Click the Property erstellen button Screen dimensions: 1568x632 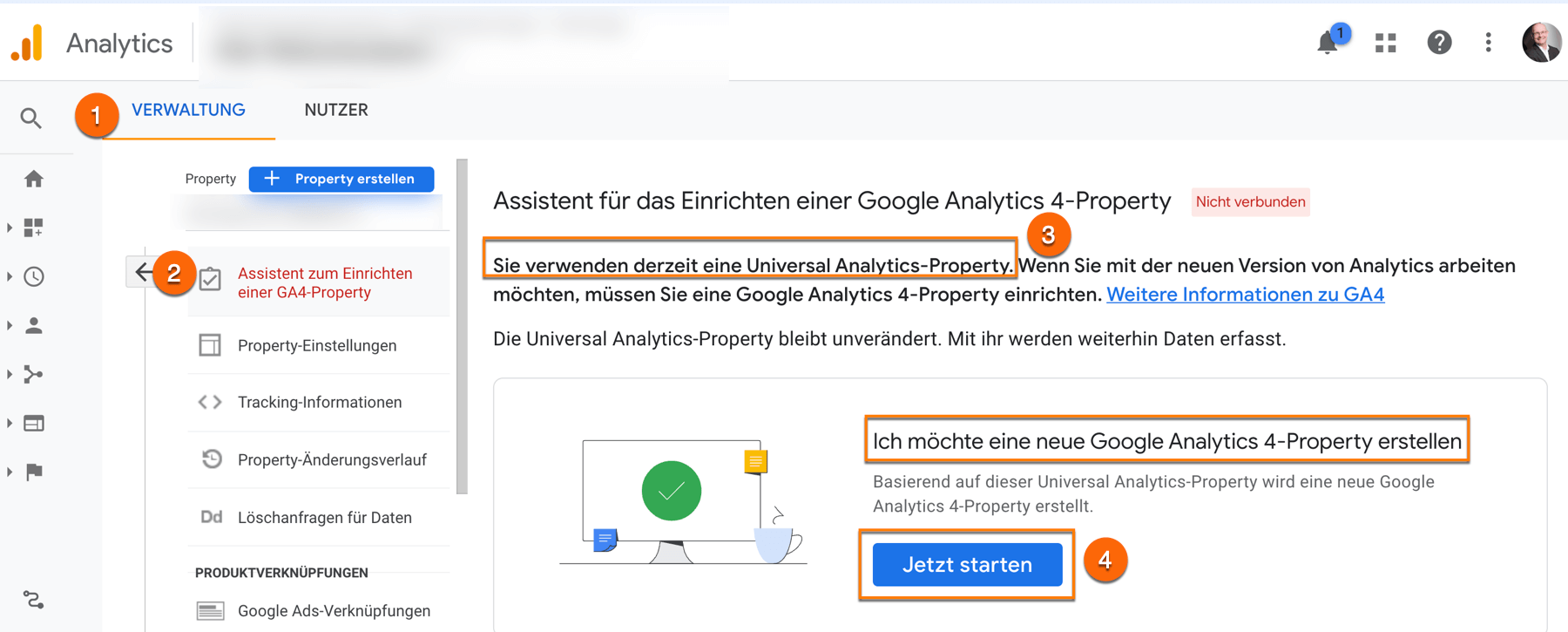[341, 179]
